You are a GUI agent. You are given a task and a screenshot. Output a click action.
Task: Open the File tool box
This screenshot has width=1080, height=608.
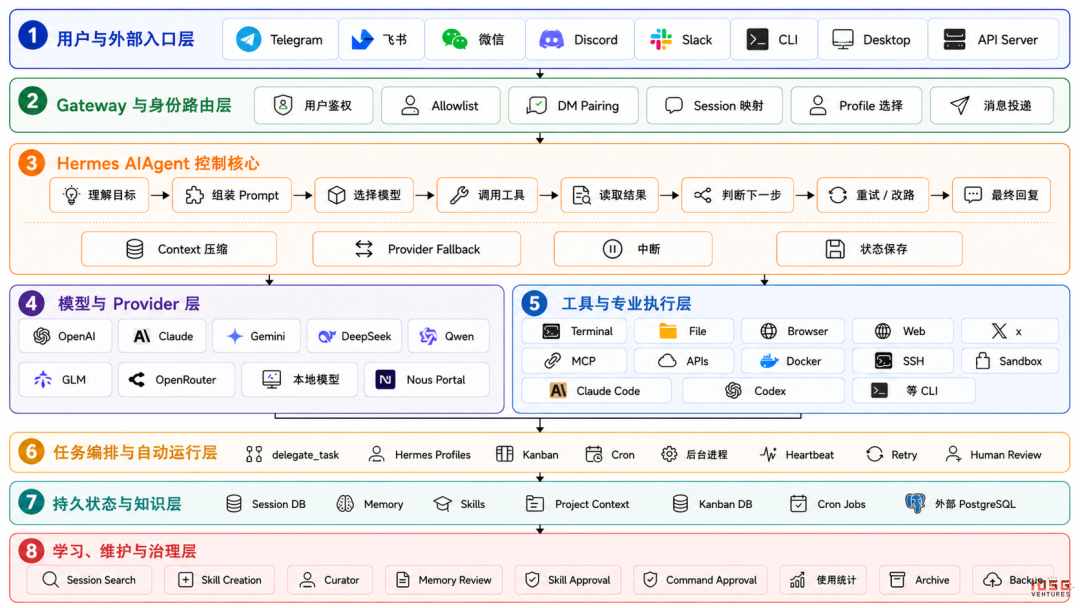[x=684, y=331]
